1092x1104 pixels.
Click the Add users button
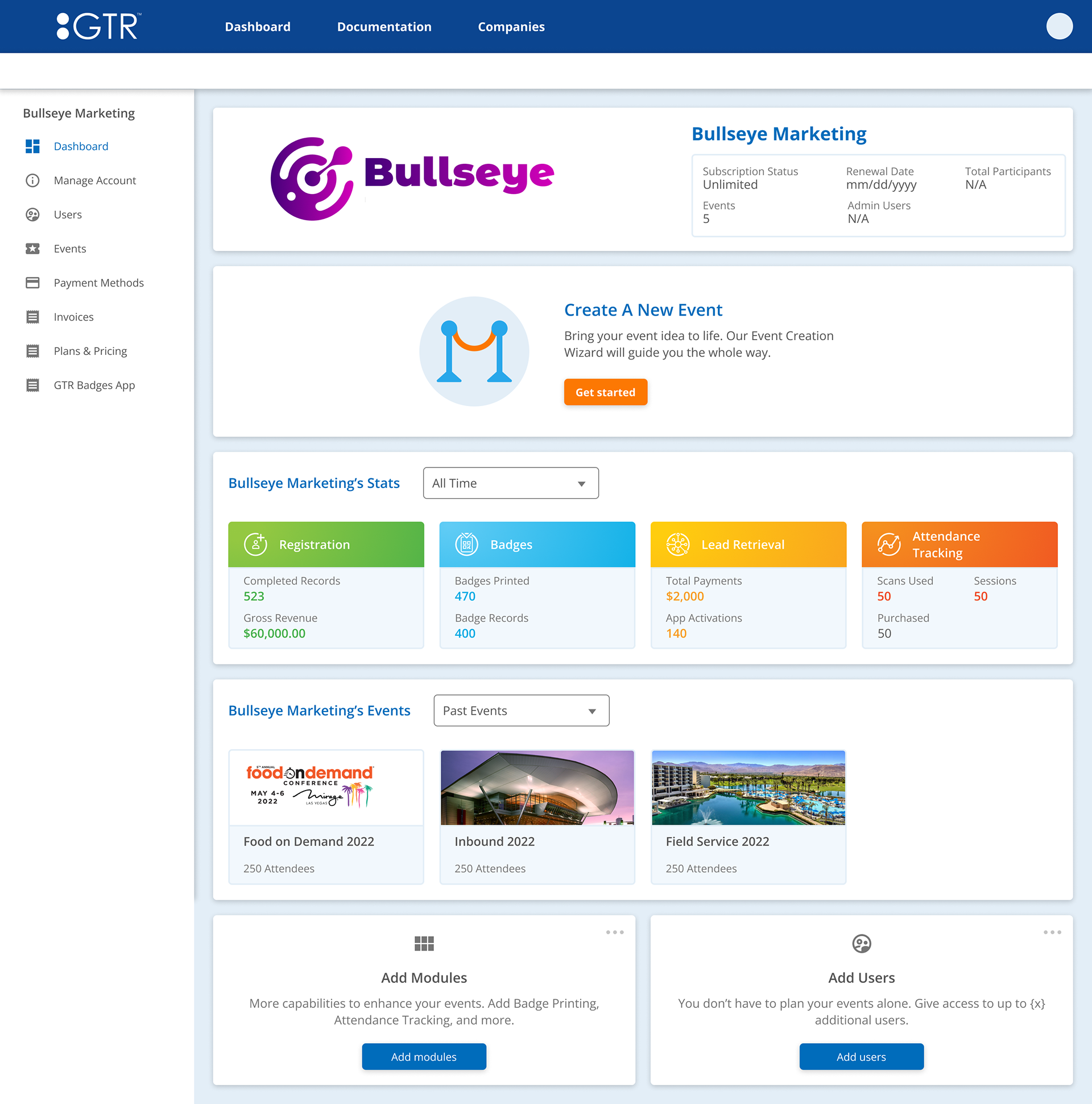point(861,1057)
